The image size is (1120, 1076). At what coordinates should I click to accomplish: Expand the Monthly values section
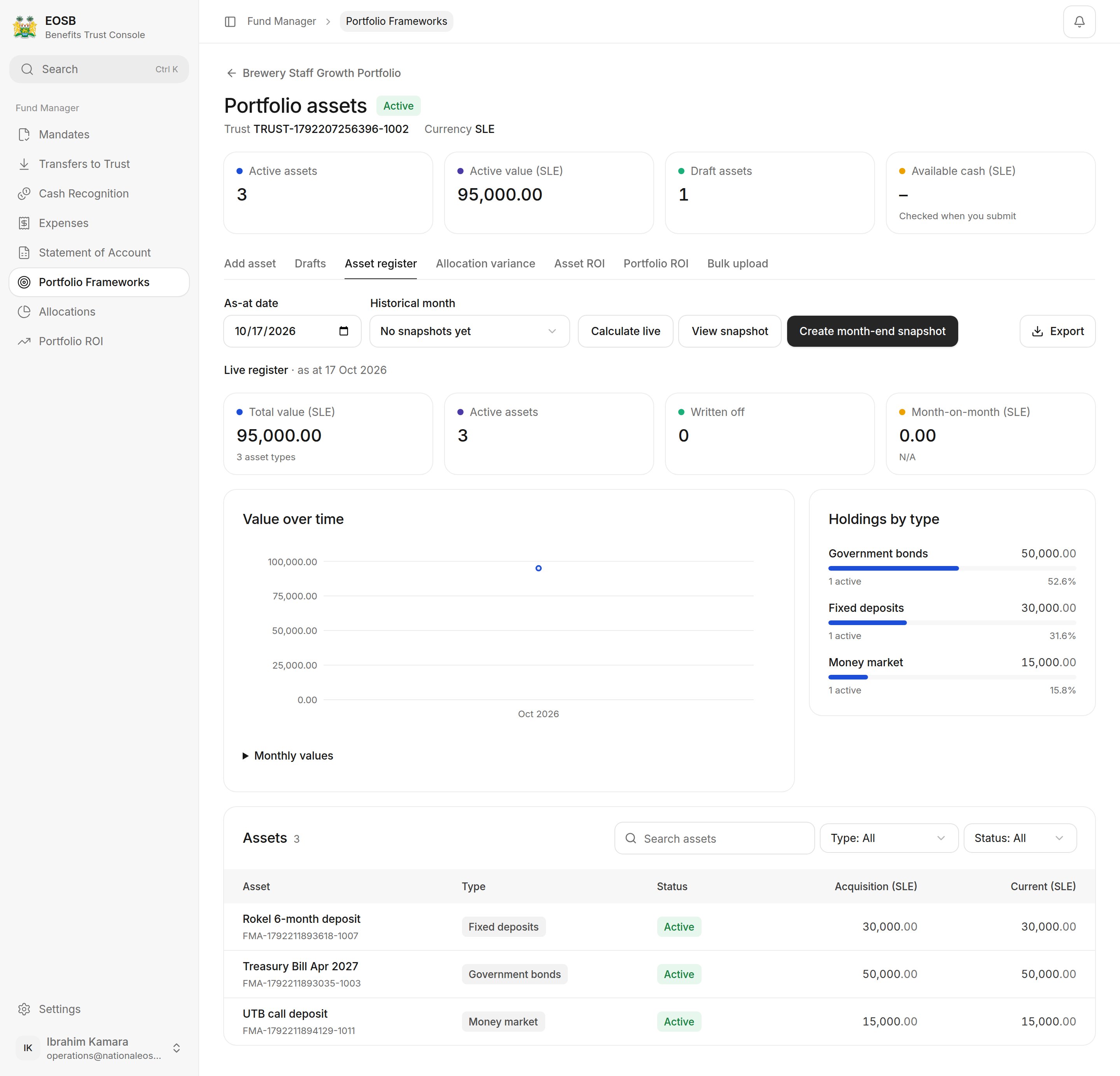(289, 756)
